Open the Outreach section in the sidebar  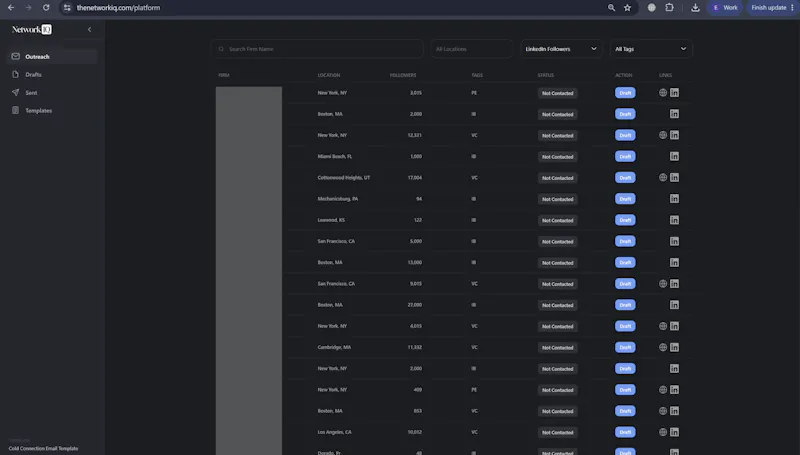pyautogui.click(x=52, y=57)
